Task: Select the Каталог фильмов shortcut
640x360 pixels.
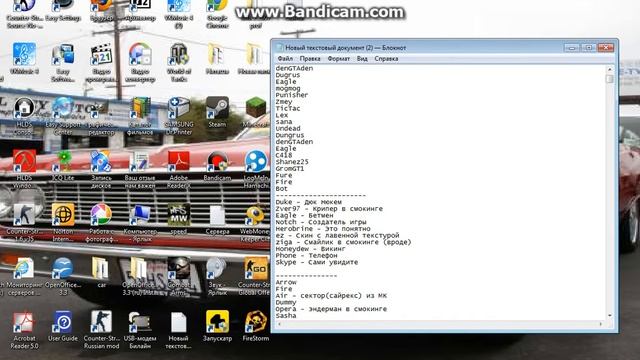Action: point(140,116)
